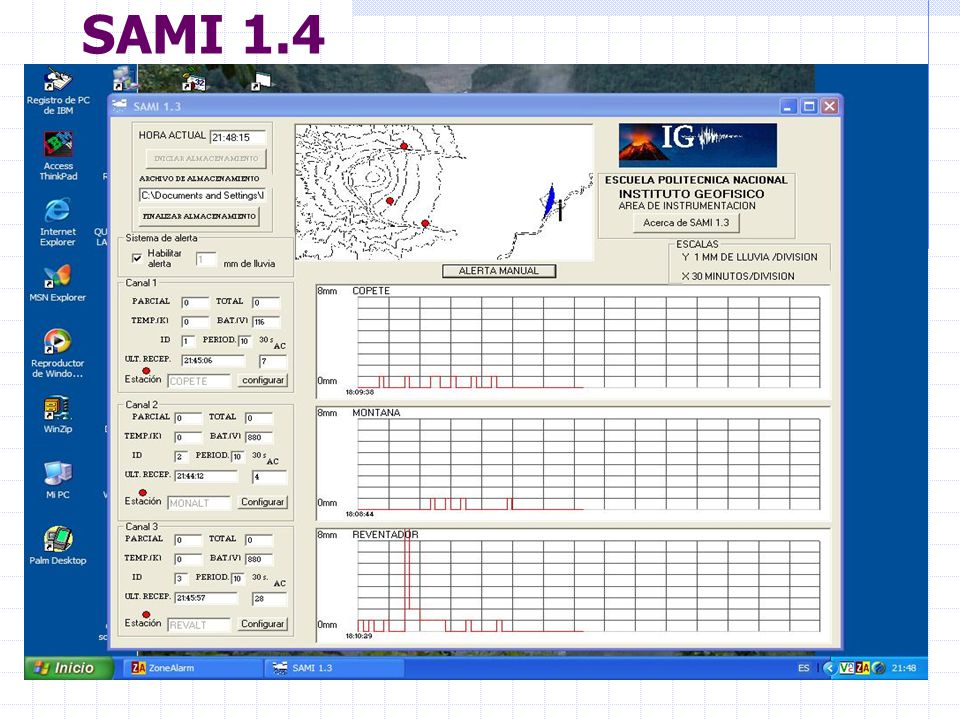This screenshot has height=720, width=960.
Task: Click the contour map image
Action: coord(444,192)
